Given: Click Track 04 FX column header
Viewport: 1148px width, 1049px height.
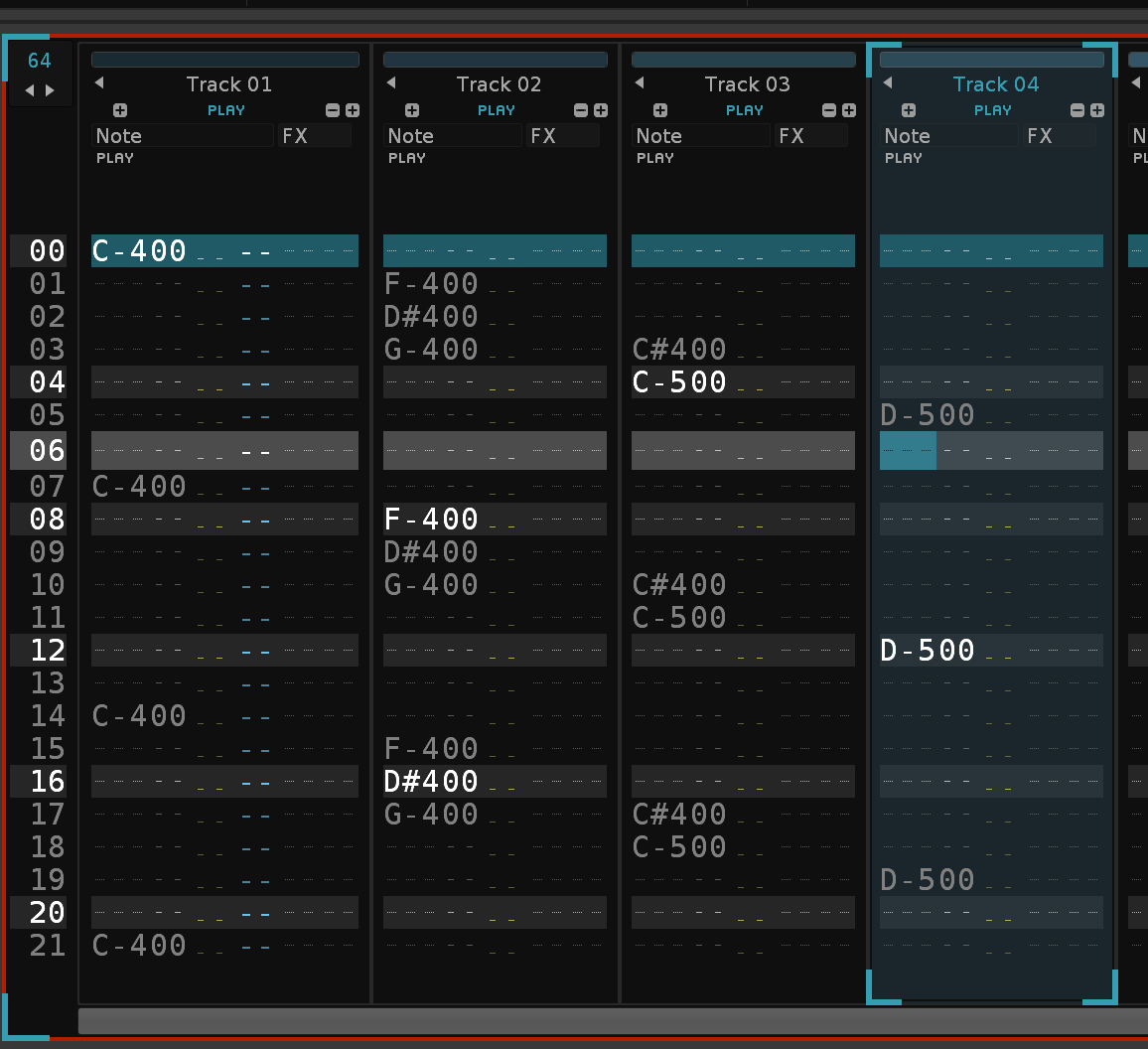Looking at the screenshot, I should [1060, 135].
